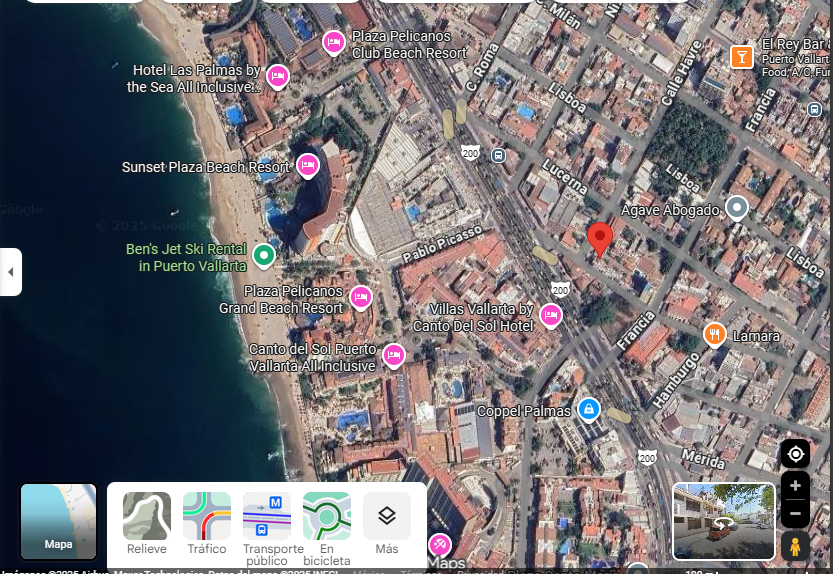Screen dimensions: 833x574
Task: Click the Lamara label text
Action: (x=756, y=336)
